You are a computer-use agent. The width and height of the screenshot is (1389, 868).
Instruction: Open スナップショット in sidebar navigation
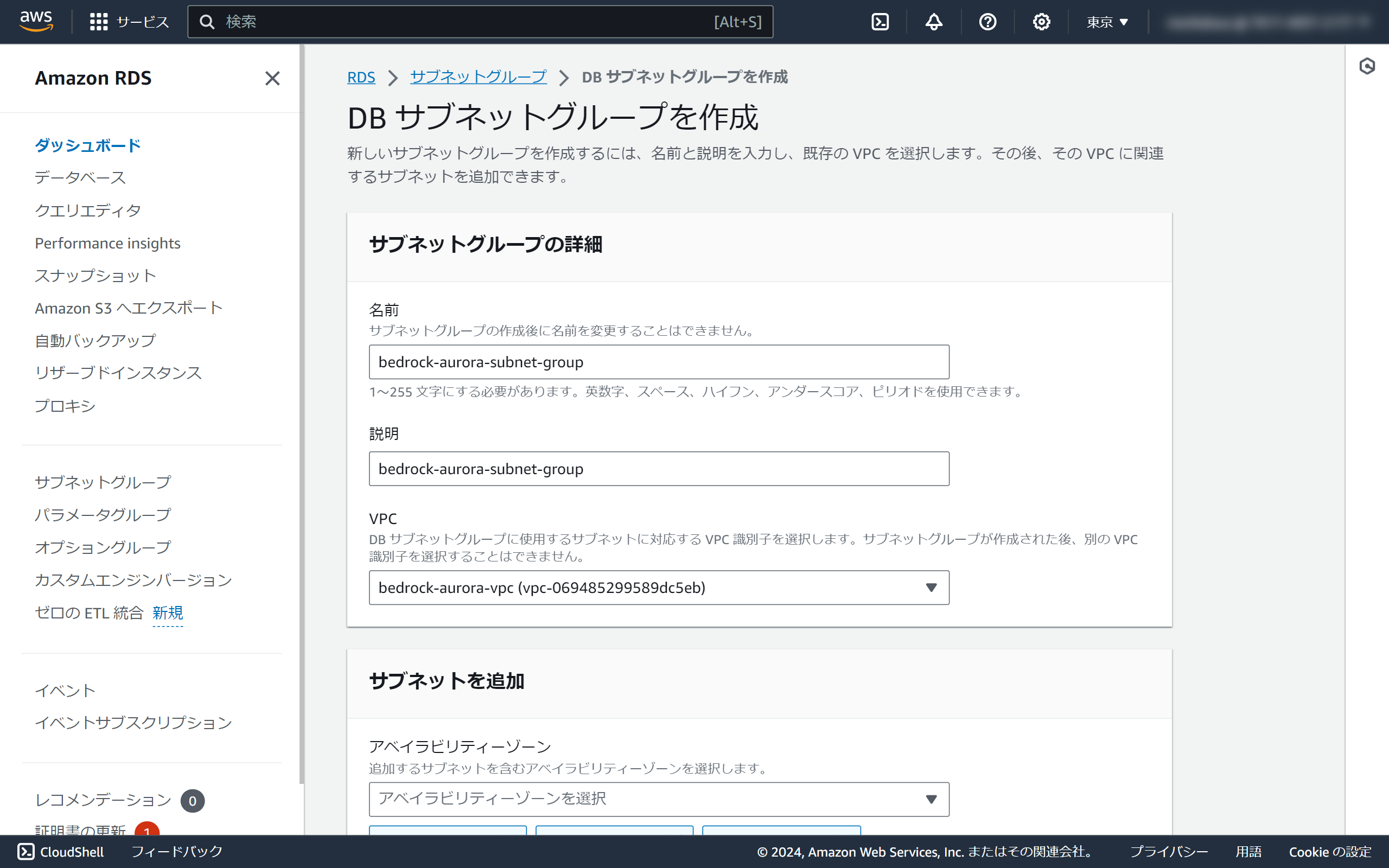(x=95, y=276)
